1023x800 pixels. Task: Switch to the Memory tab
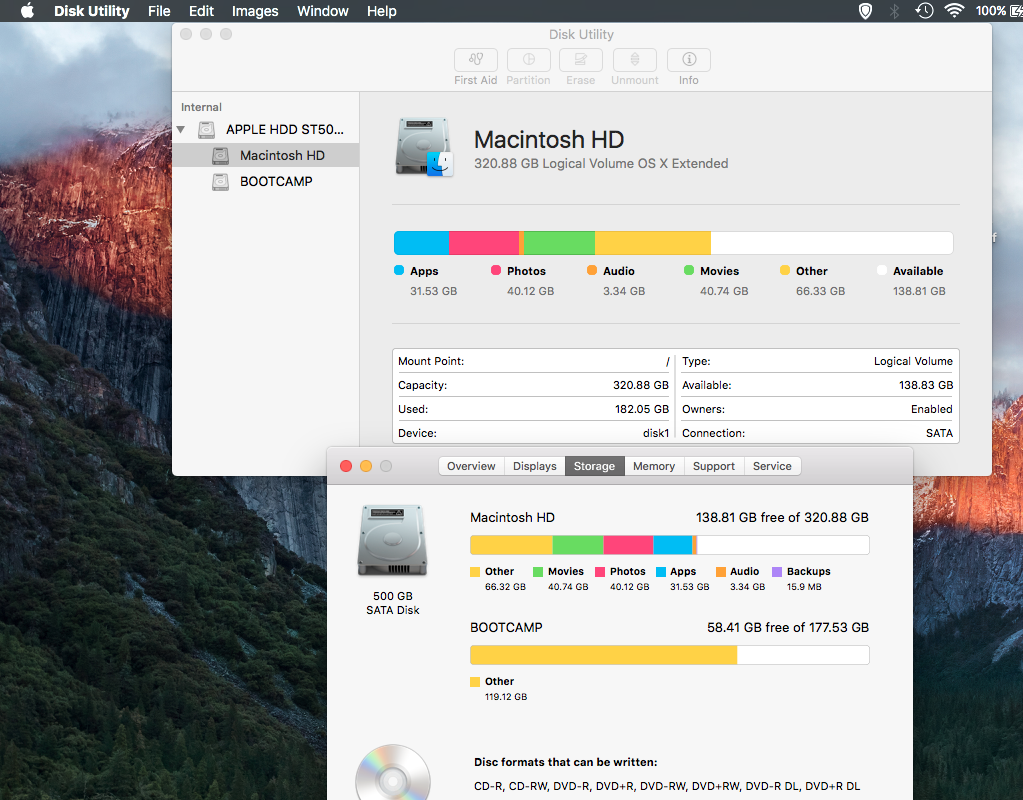(x=654, y=466)
